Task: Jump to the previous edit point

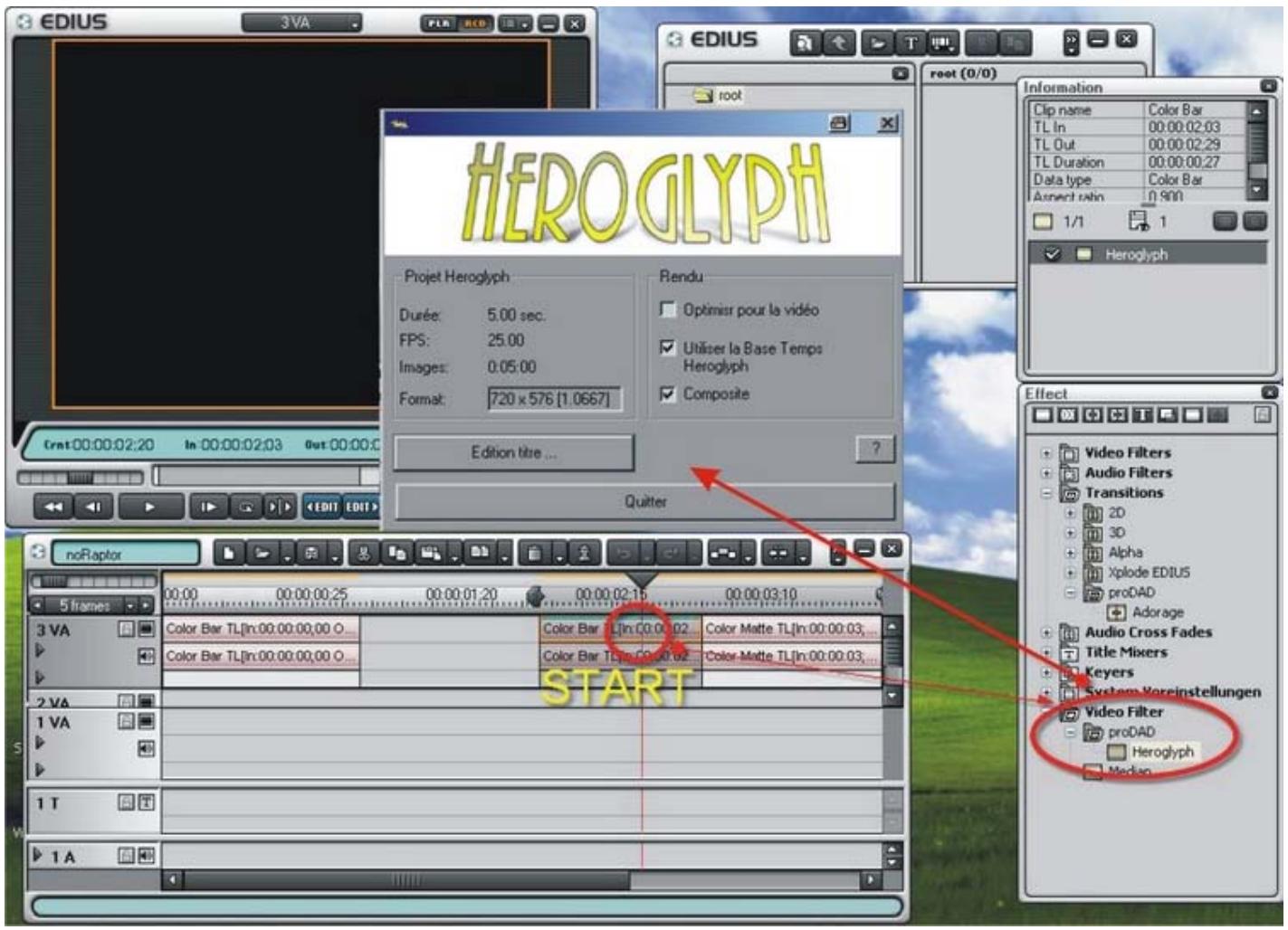Action: tap(321, 507)
